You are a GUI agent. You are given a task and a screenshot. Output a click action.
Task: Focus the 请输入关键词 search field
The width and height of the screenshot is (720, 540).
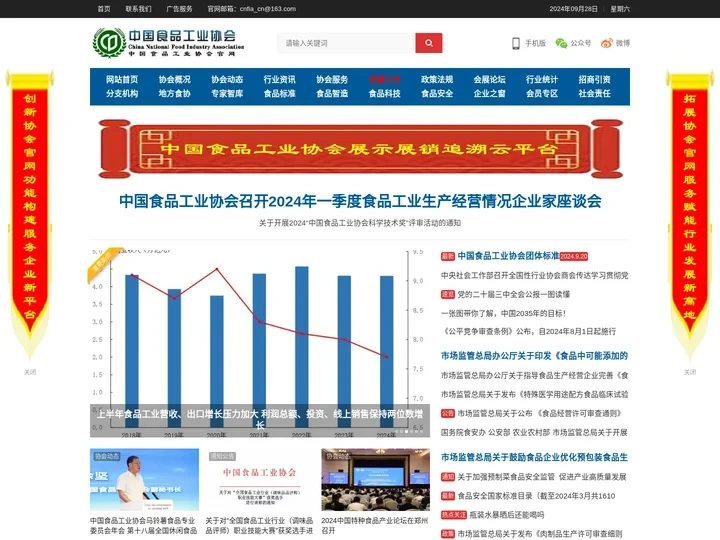(x=346, y=43)
